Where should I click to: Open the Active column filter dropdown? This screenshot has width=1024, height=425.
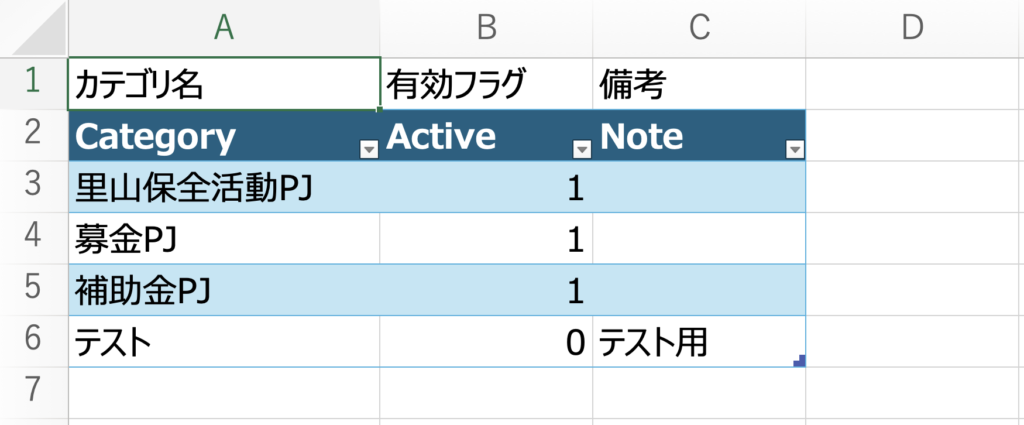pos(582,149)
